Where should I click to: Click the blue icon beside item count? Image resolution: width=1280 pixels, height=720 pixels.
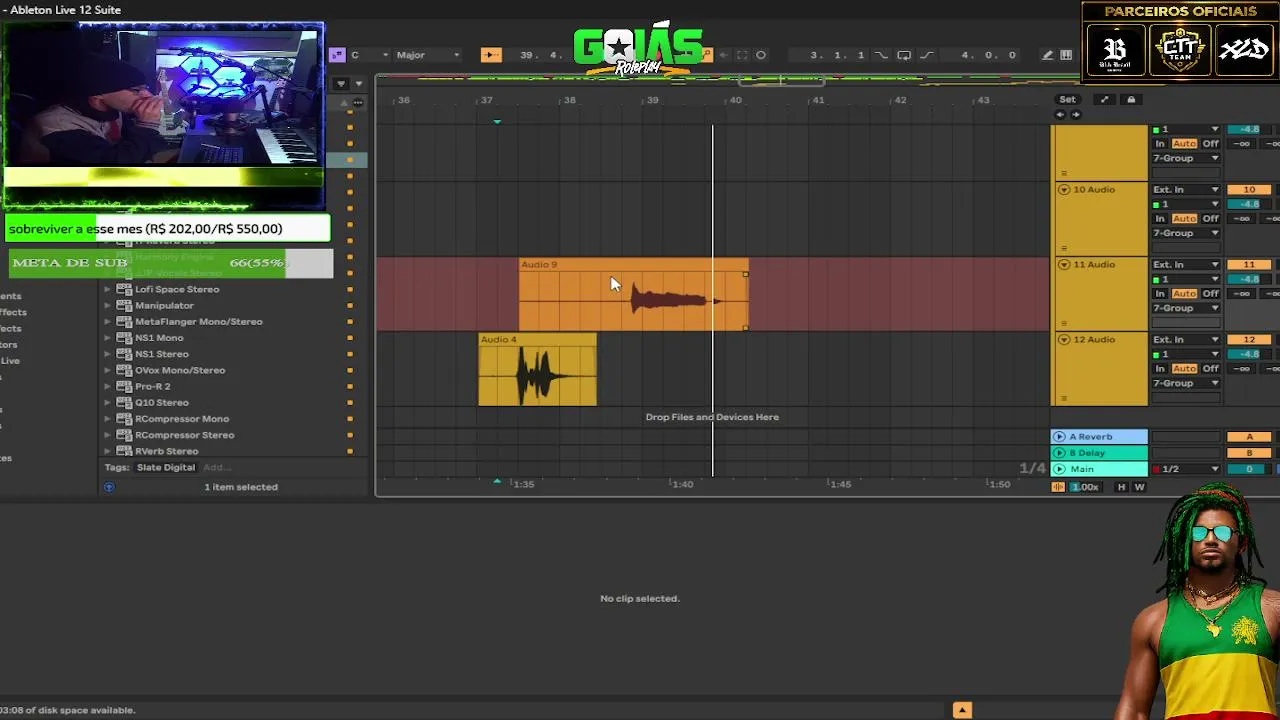[x=109, y=487]
